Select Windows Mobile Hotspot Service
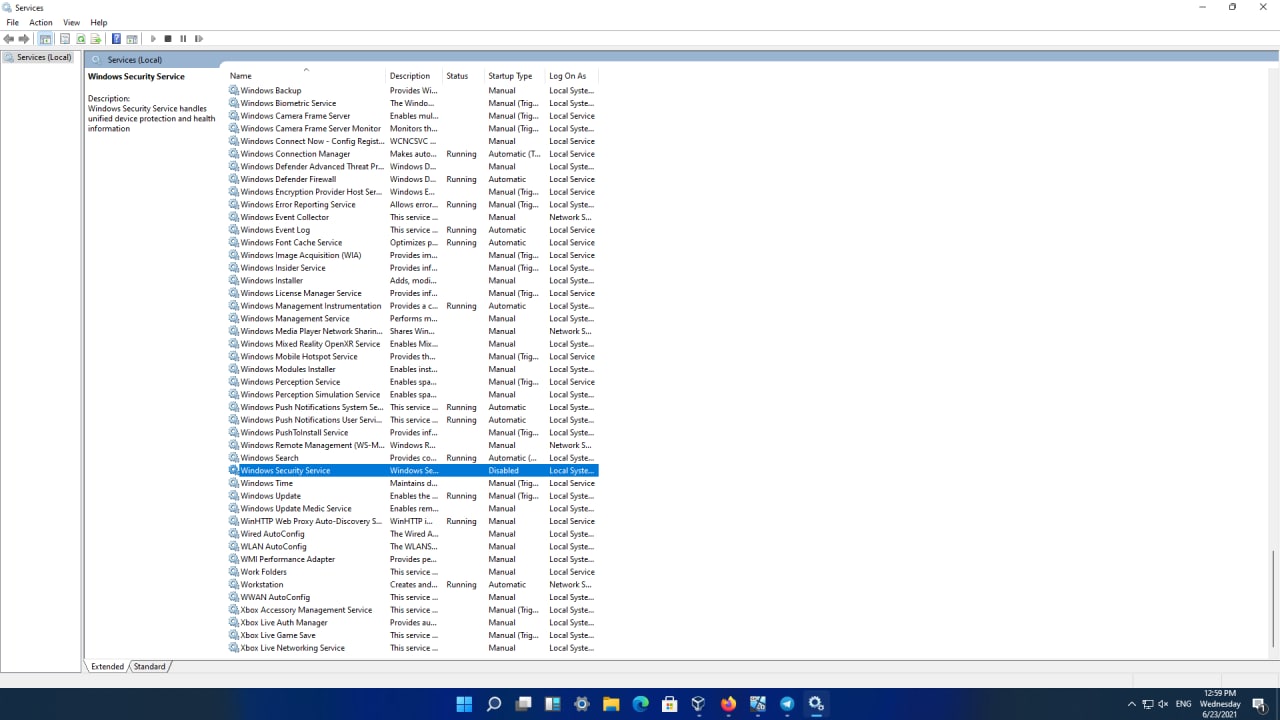 (x=299, y=357)
